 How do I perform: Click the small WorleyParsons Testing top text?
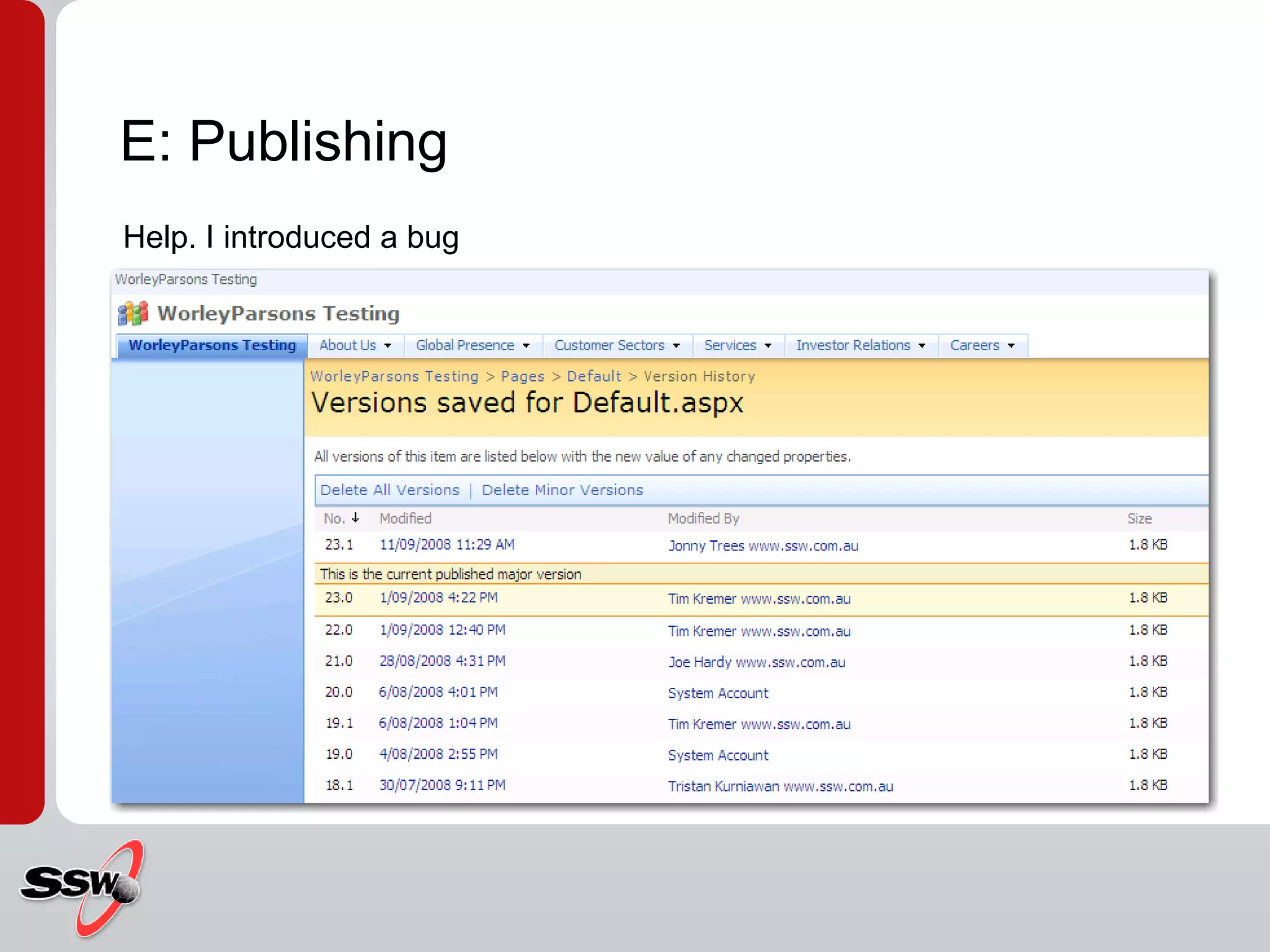point(186,280)
